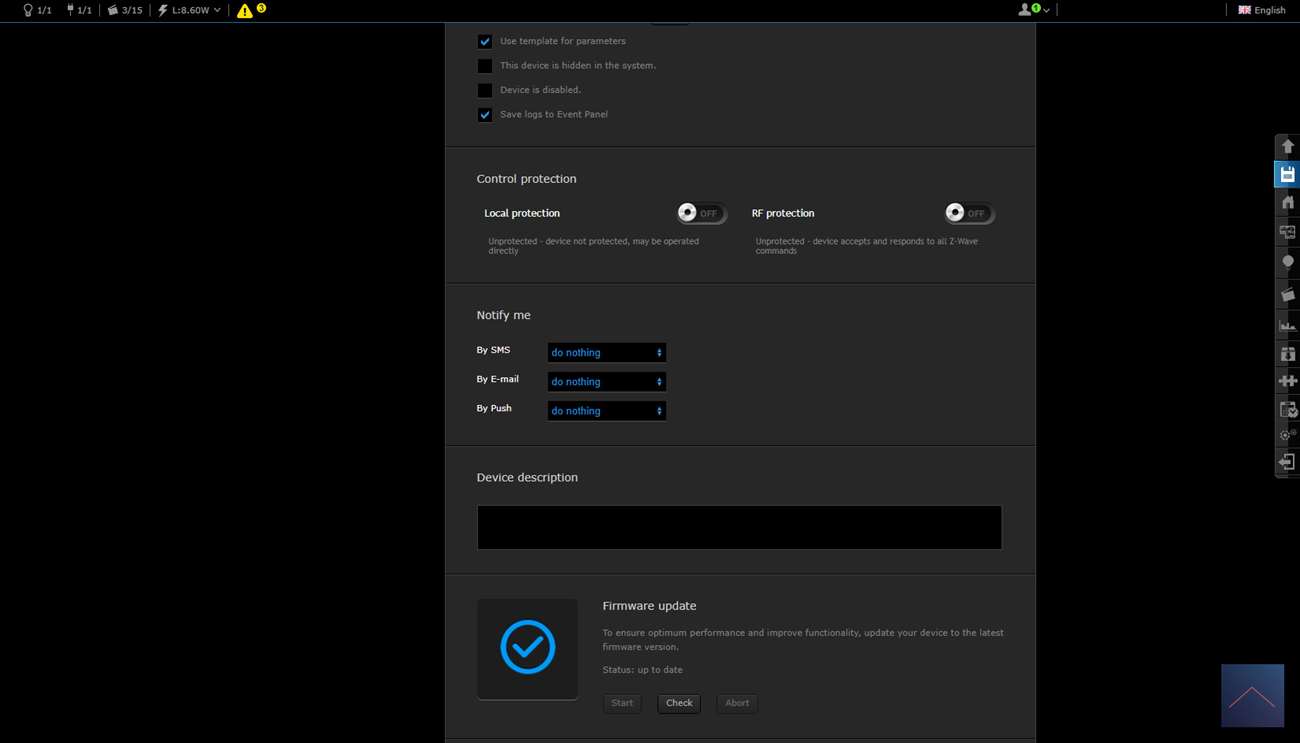1300x743 pixels.
Task: Click the firmware Check button
Action: pos(679,703)
